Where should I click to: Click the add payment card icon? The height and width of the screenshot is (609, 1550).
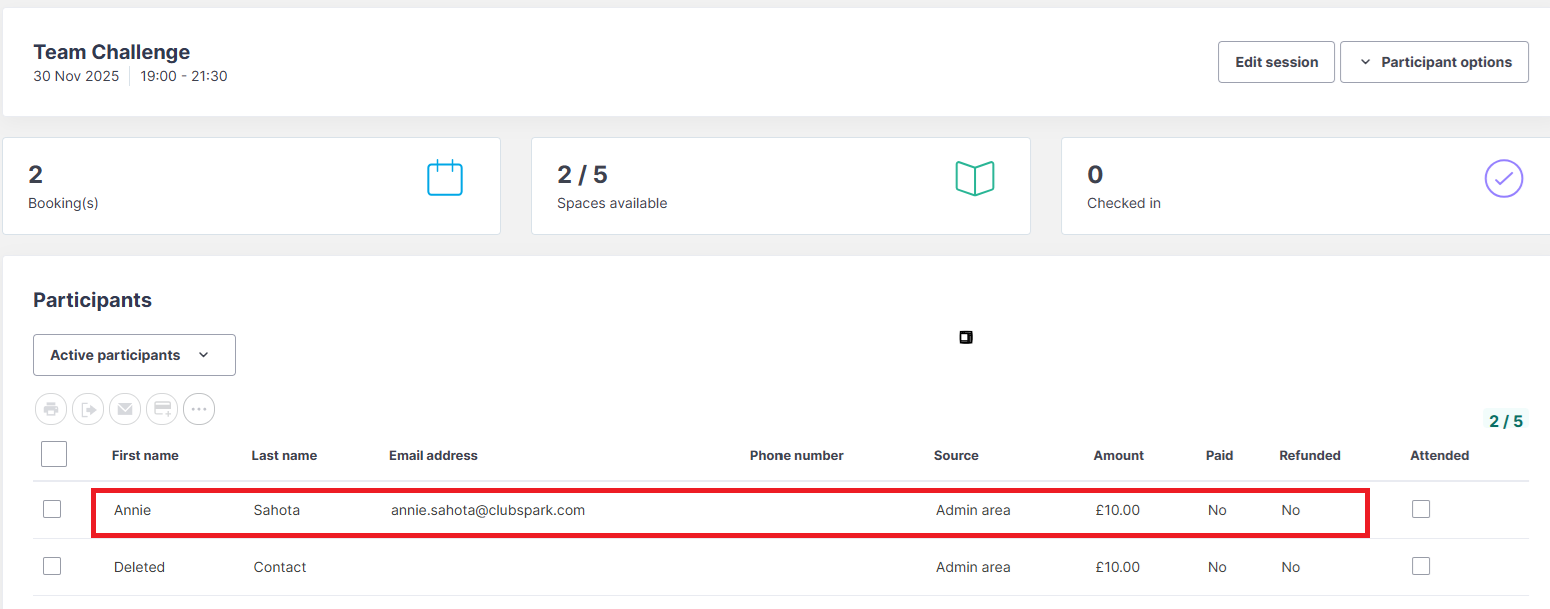click(x=162, y=409)
